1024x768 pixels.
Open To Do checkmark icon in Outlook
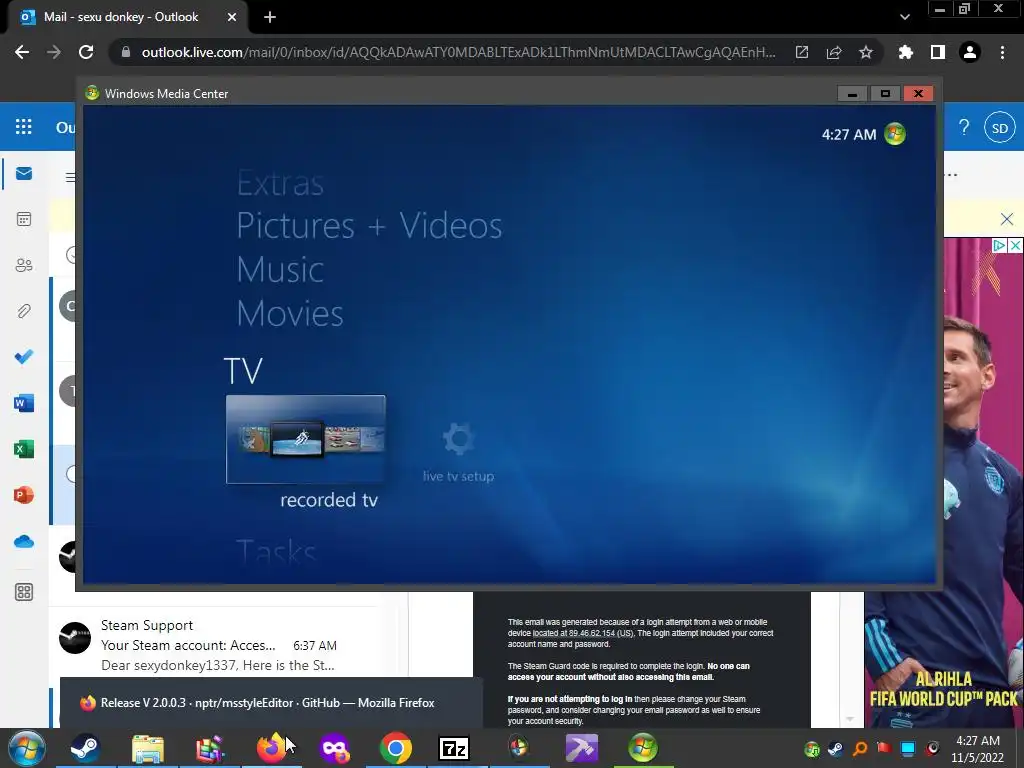coord(24,357)
